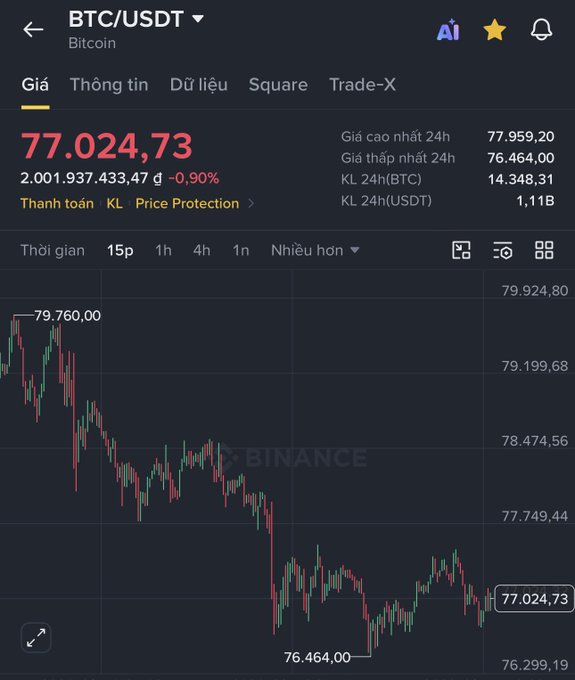Screen dimensions: 575x680
Task: Open the Trade-X tab
Action: (x=362, y=85)
